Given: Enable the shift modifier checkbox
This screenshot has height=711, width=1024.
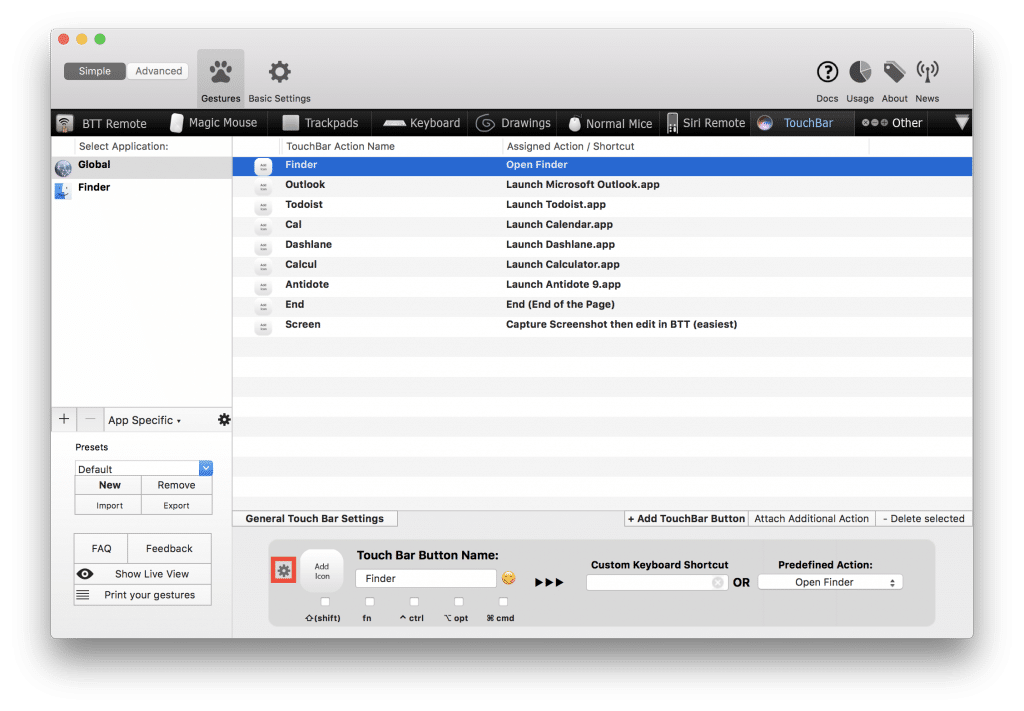Looking at the screenshot, I should pos(325,602).
